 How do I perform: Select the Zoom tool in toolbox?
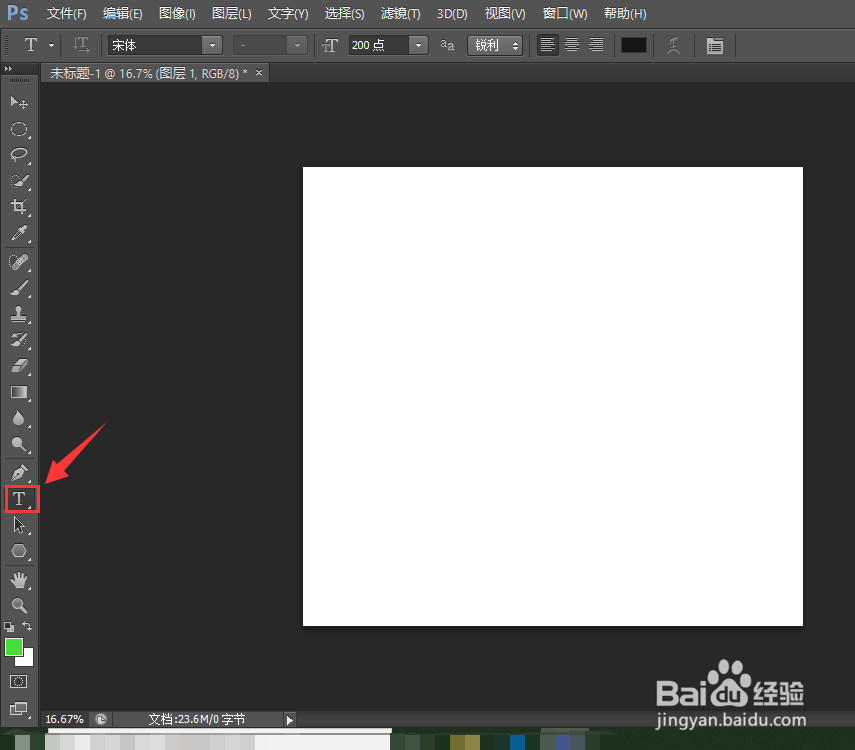coord(19,605)
